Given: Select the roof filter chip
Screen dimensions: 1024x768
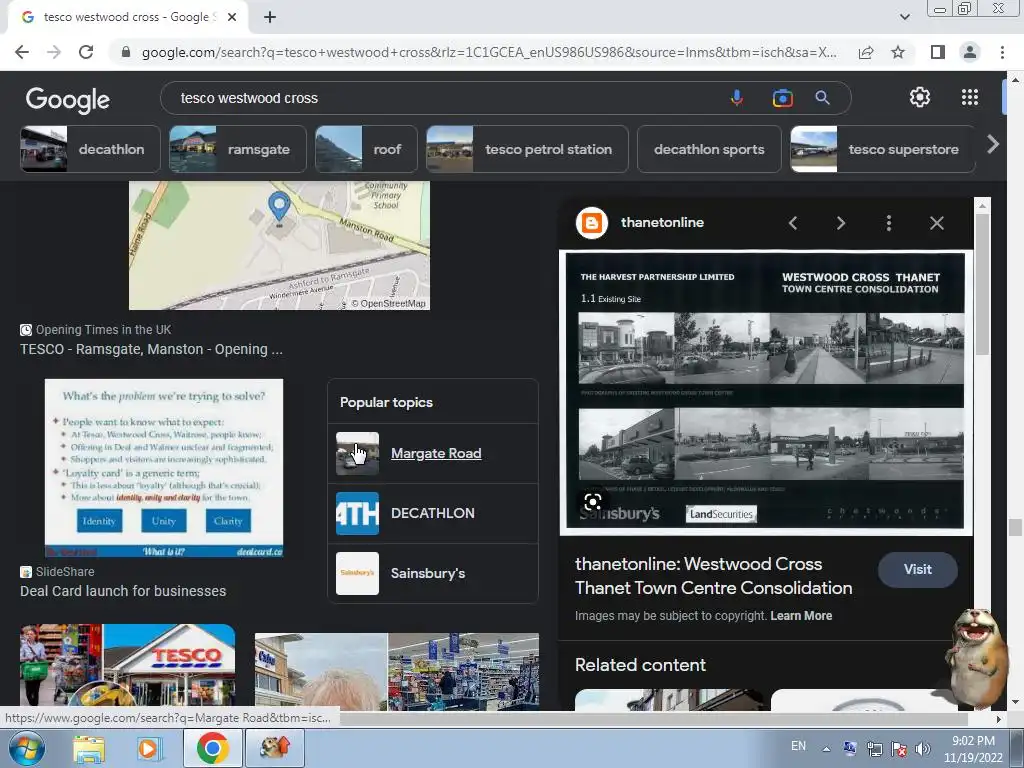Looking at the screenshot, I should 366,149.
